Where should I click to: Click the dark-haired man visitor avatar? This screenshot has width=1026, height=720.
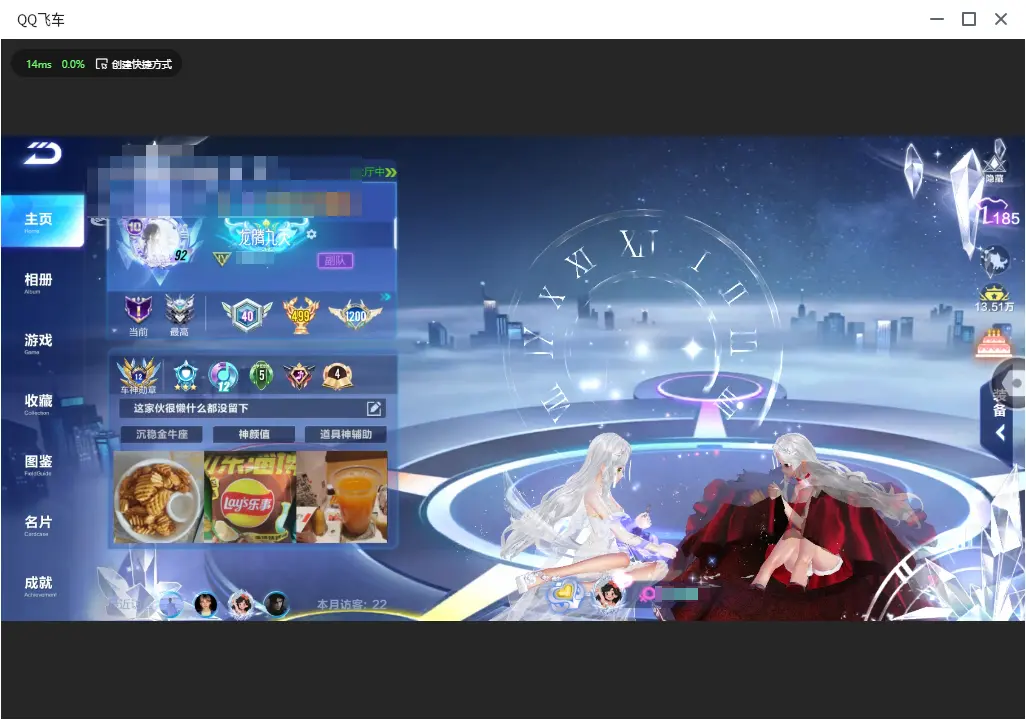(x=275, y=604)
